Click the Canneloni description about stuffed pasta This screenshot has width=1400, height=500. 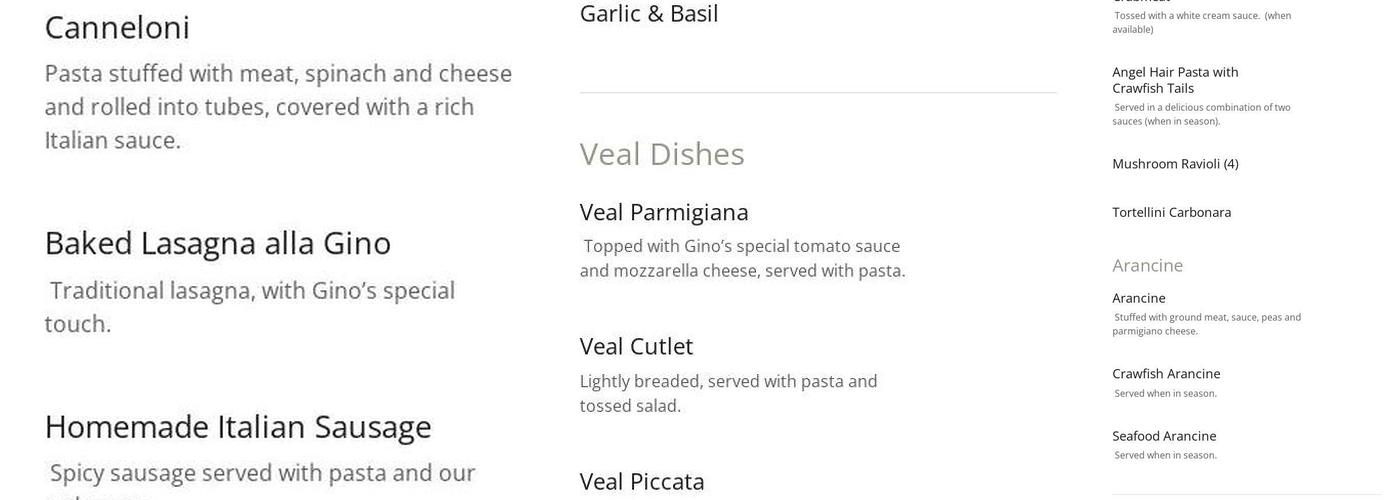pos(277,107)
